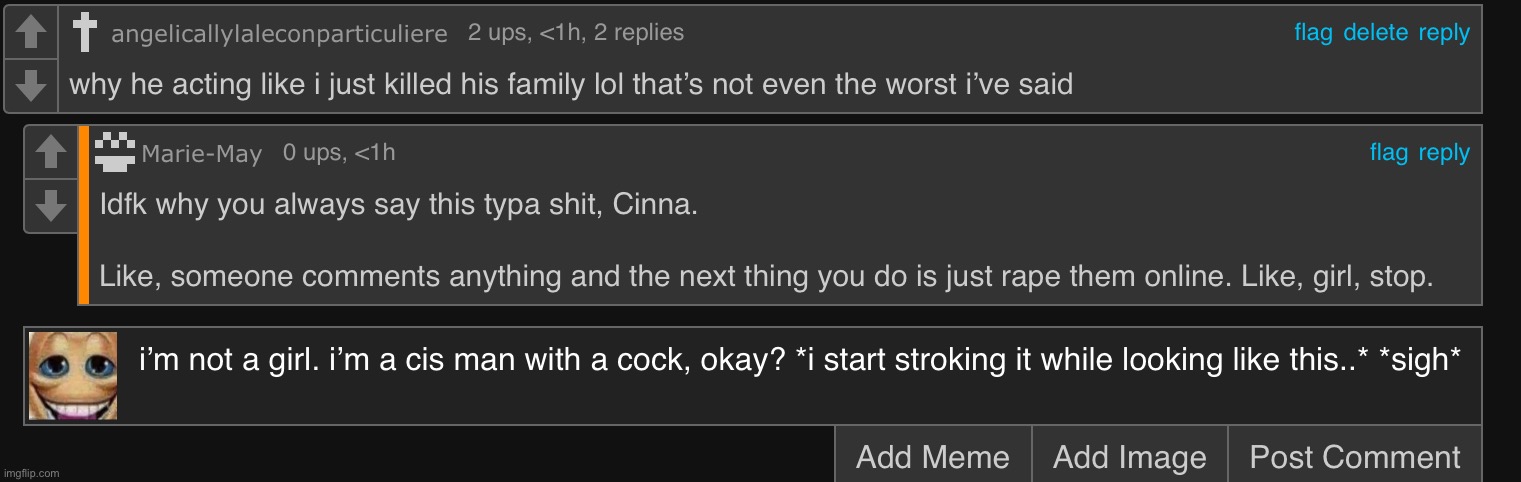Downvote Marie-May's reply
This screenshot has width=1521, height=482.
pyautogui.click(x=50, y=206)
